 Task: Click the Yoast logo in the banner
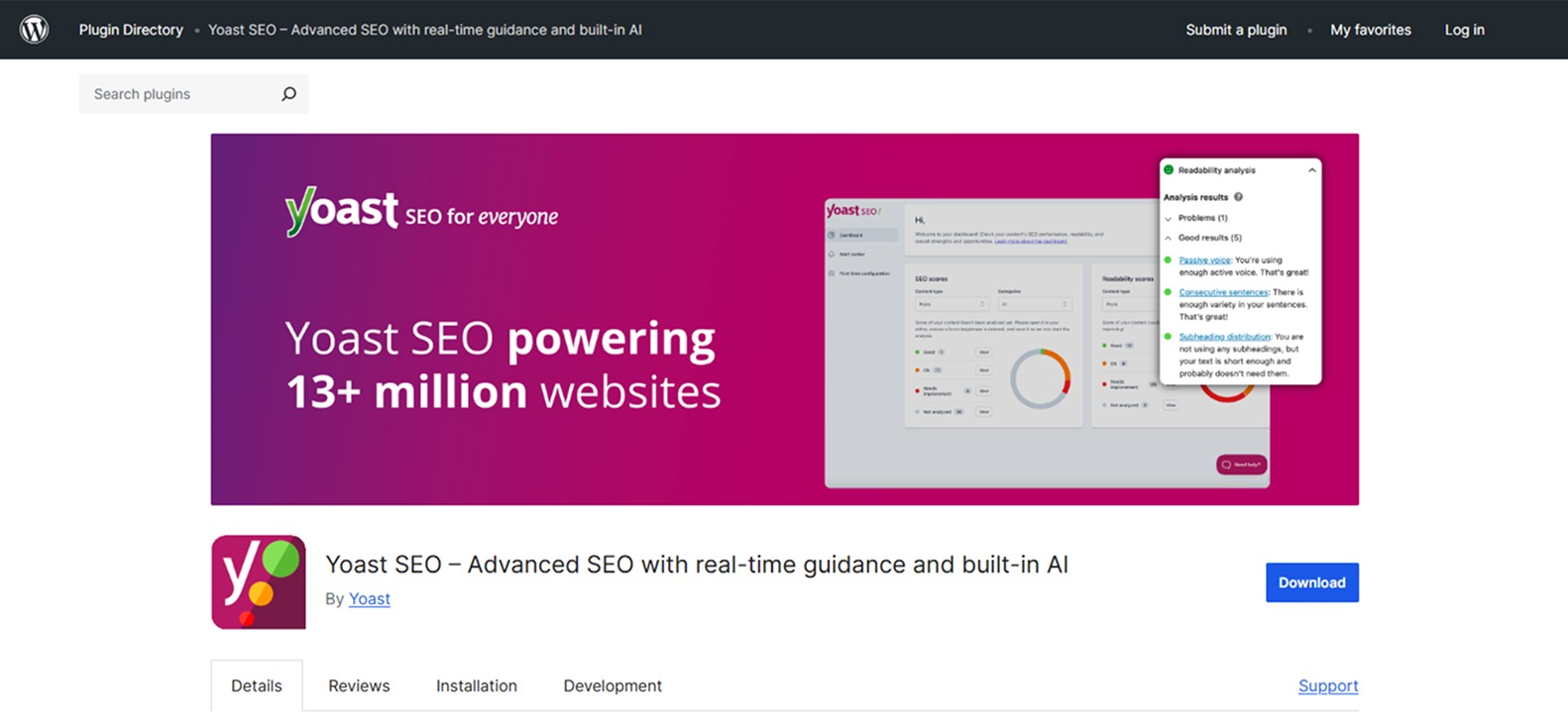pyautogui.click(x=342, y=211)
